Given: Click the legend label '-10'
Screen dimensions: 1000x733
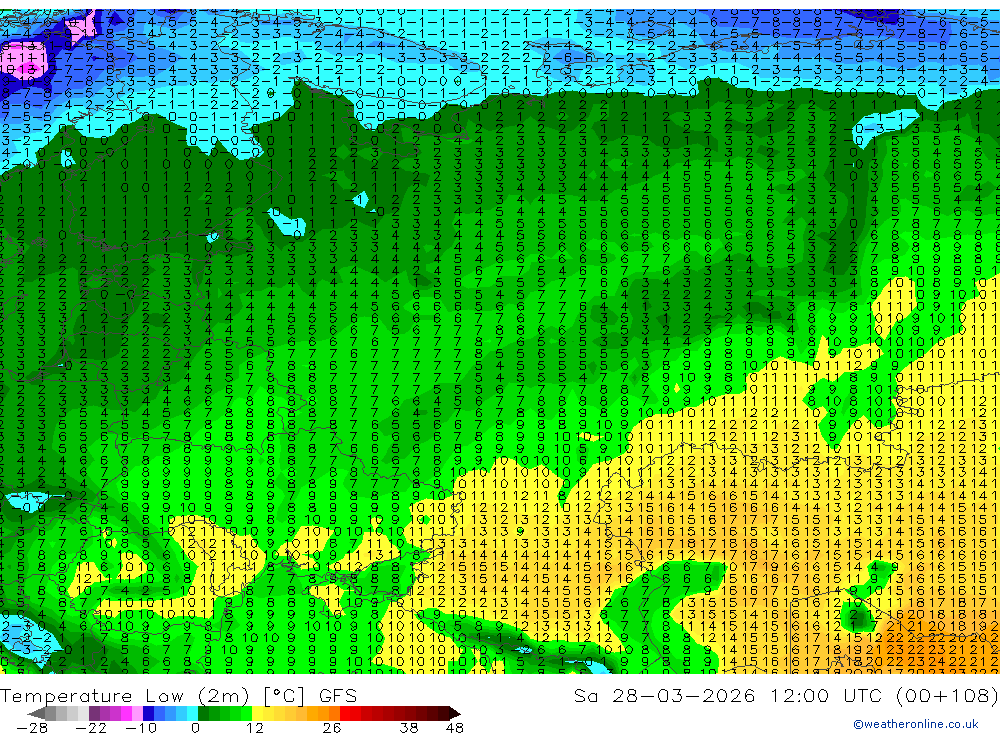Looking at the screenshot, I should 141,728.
